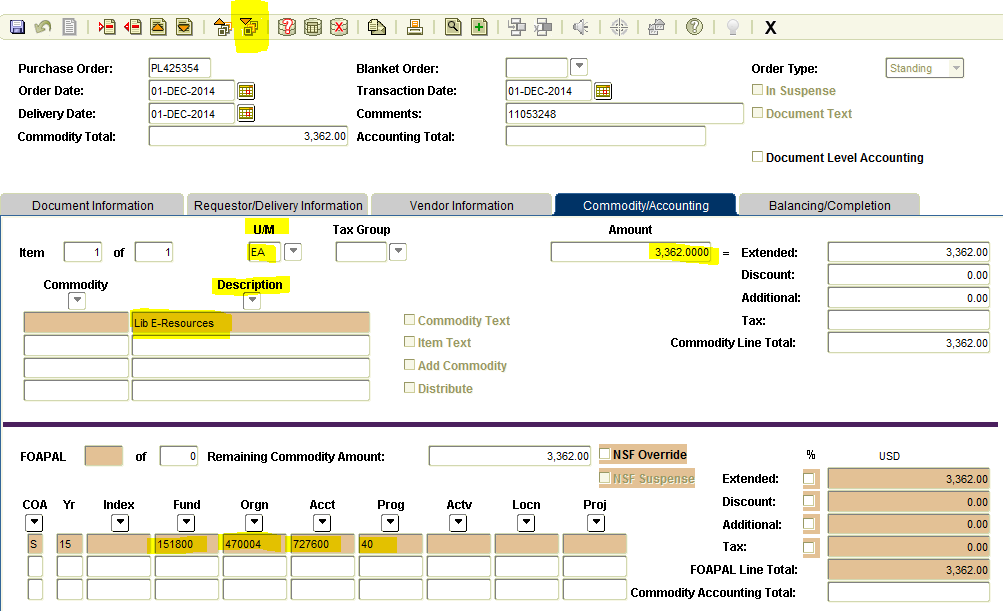The image size is (1003, 611).
Task: Open the COA lookup dropdown arrow
Action: coord(34,523)
